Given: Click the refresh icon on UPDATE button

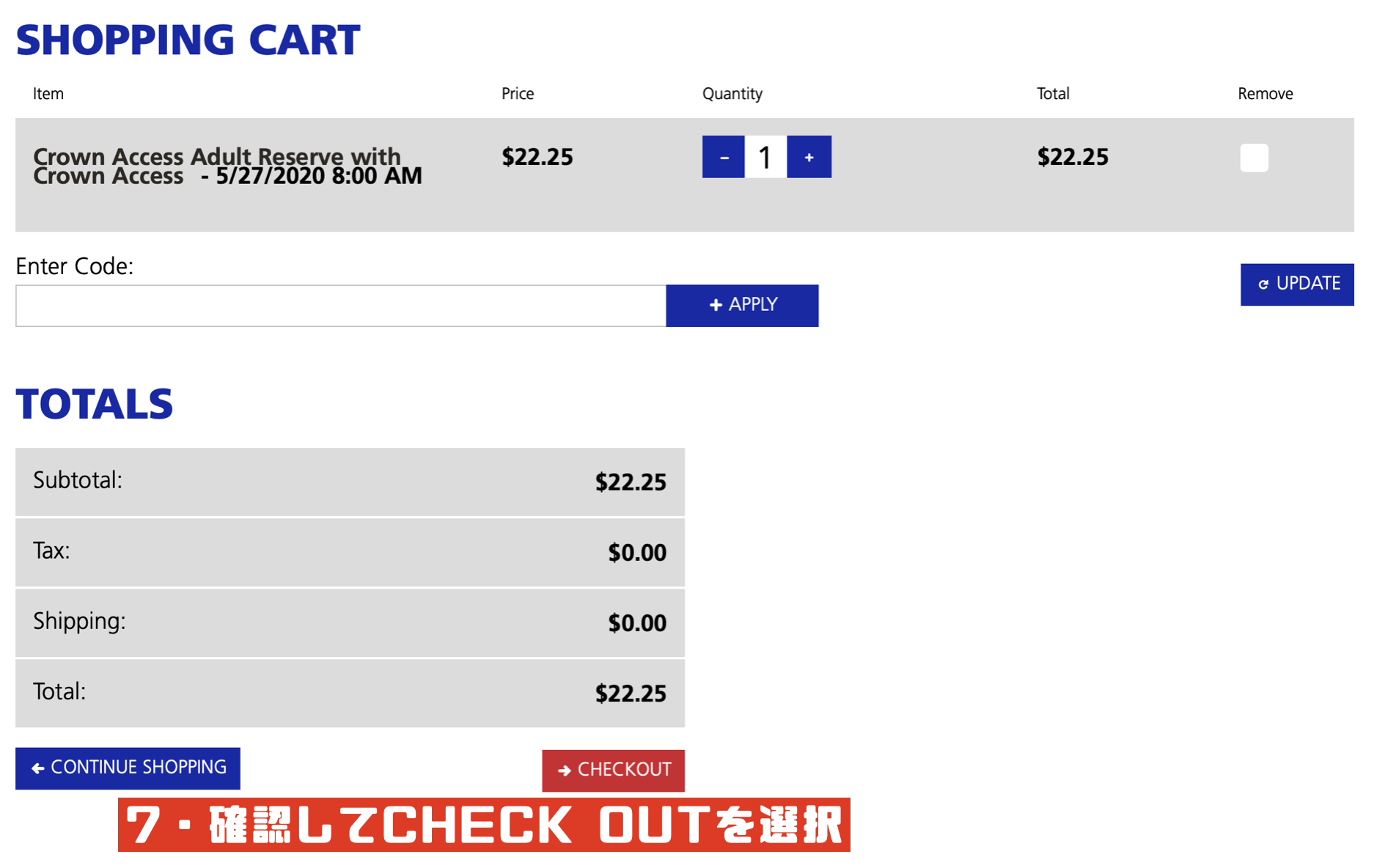Looking at the screenshot, I should click(1263, 284).
